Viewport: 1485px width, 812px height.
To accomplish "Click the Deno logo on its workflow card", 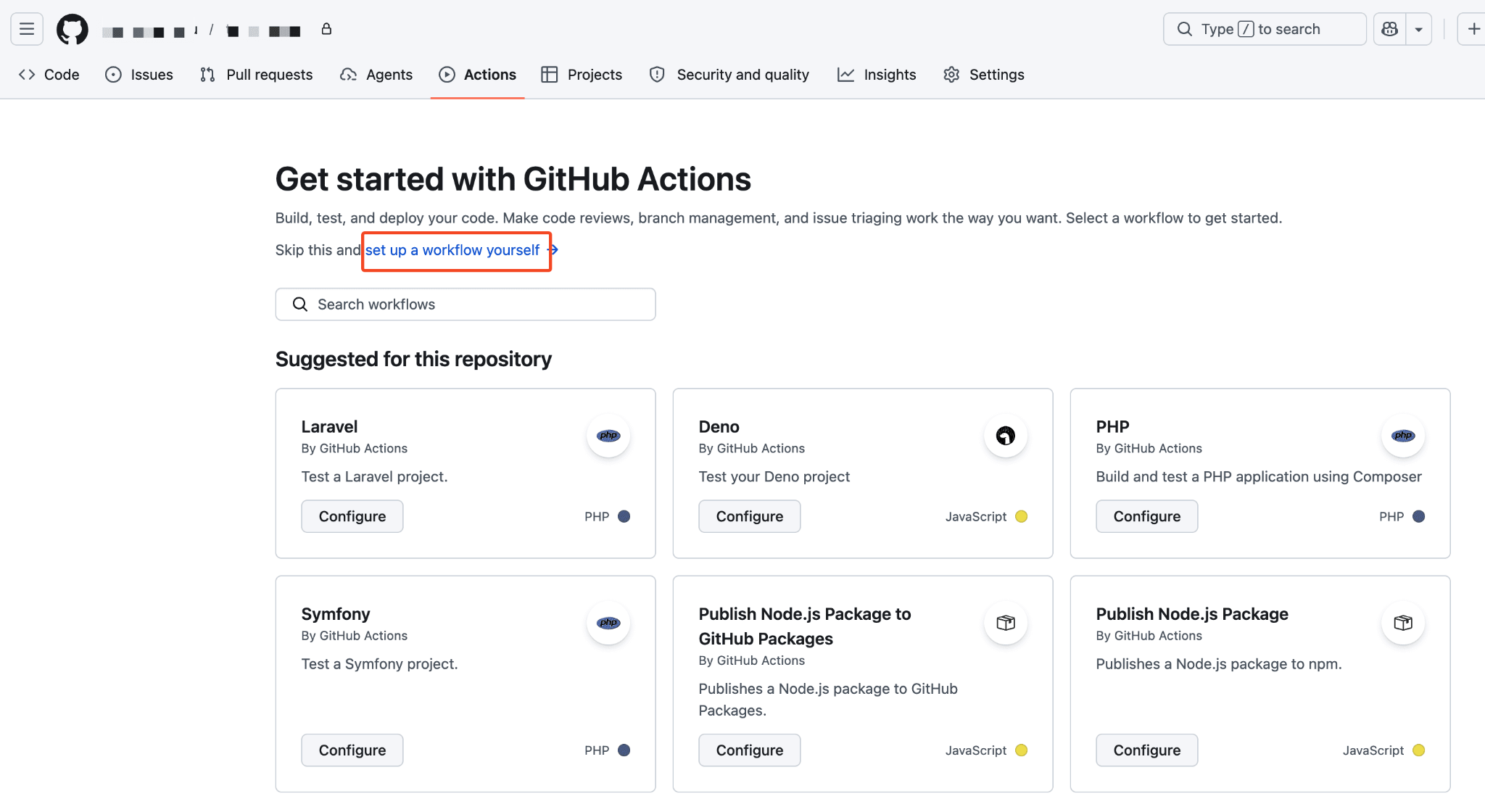I will [x=1005, y=436].
